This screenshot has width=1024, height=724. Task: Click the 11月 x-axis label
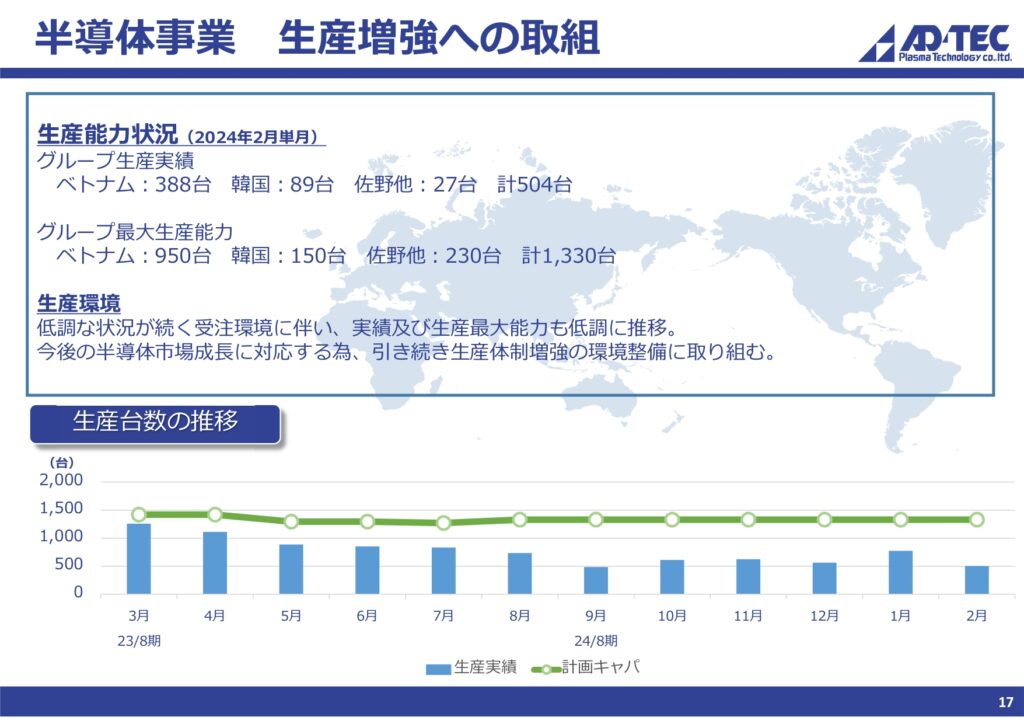pyautogui.click(x=748, y=616)
